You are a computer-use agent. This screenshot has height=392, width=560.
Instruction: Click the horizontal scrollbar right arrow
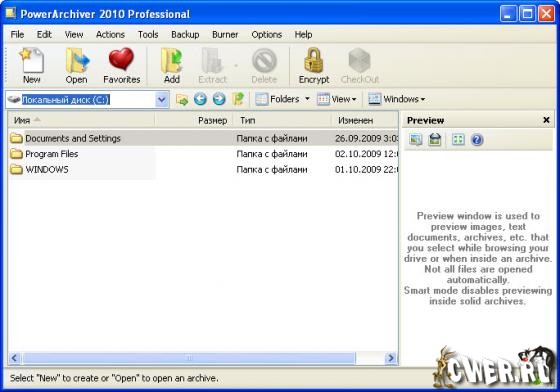coord(391,358)
